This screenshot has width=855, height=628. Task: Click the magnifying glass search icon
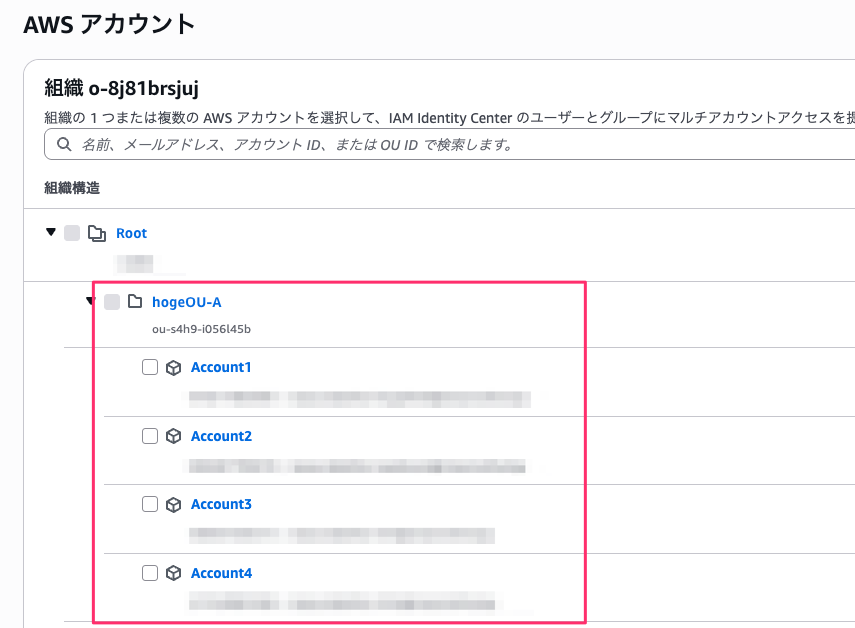[x=65, y=144]
